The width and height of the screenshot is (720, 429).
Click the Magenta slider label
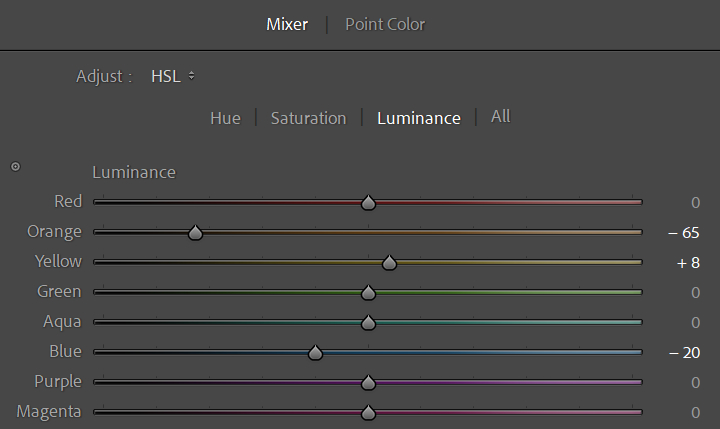49,412
